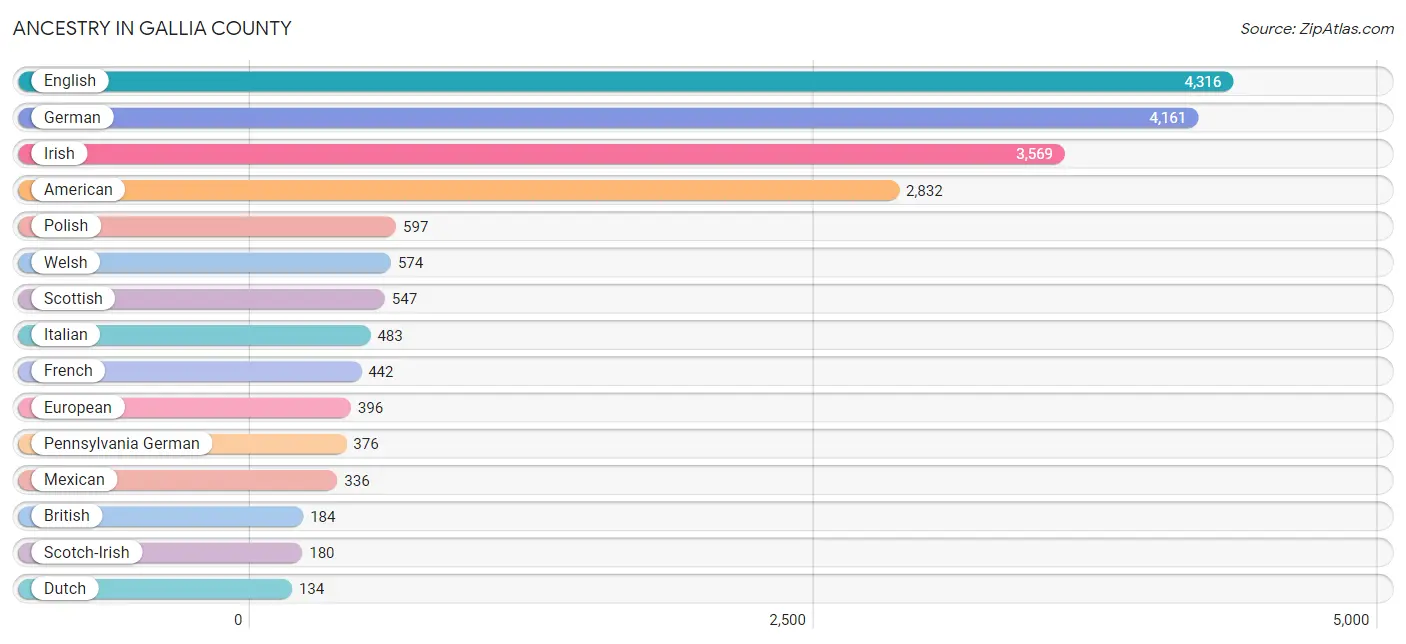Image resolution: width=1406 pixels, height=644 pixels.
Task: Click the value 483 beside Italian bar
Action: pyautogui.click(x=390, y=335)
